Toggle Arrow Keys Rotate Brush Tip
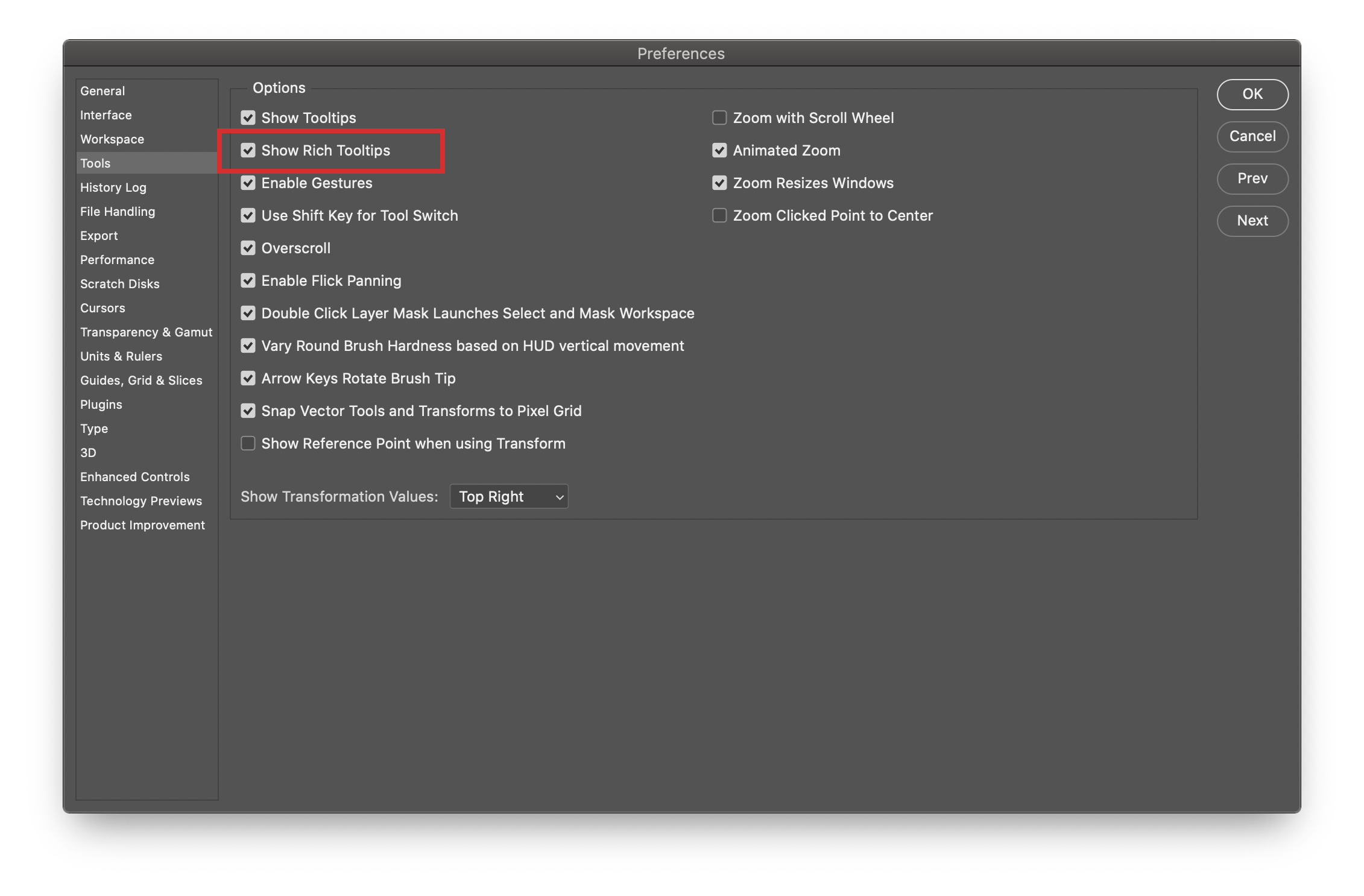Viewport: 1364px width, 896px height. coord(248,378)
